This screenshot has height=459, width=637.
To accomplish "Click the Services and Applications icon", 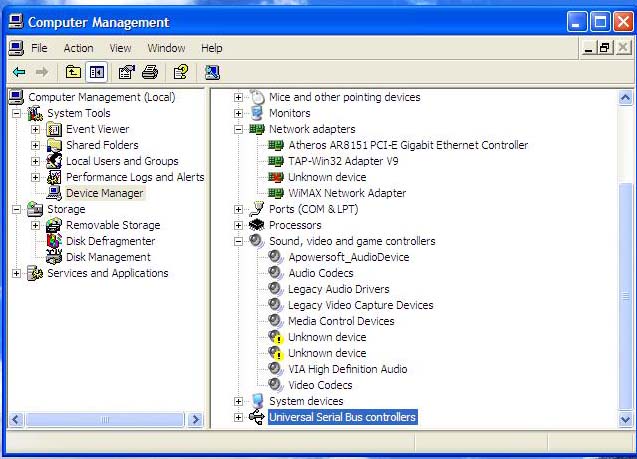I will pos(35,273).
